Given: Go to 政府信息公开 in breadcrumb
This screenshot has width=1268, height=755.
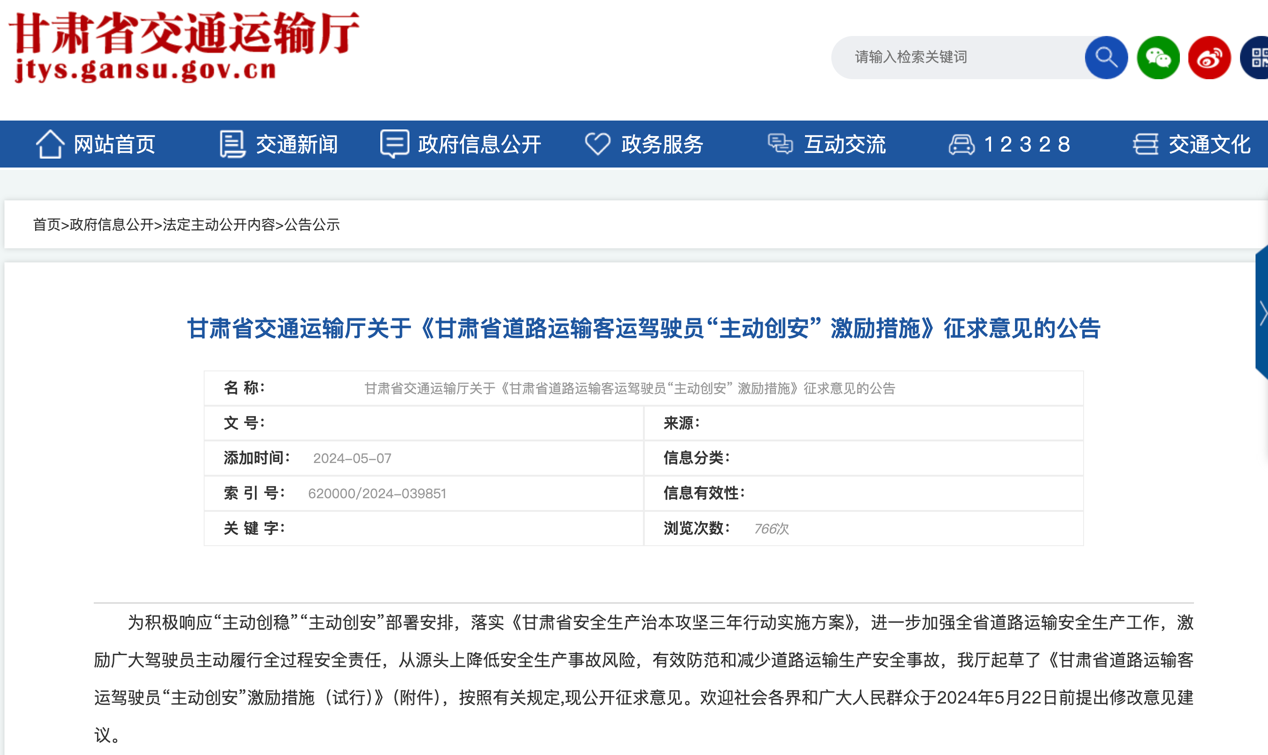Looking at the screenshot, I should pyautogui.click(x=111, y=225).
